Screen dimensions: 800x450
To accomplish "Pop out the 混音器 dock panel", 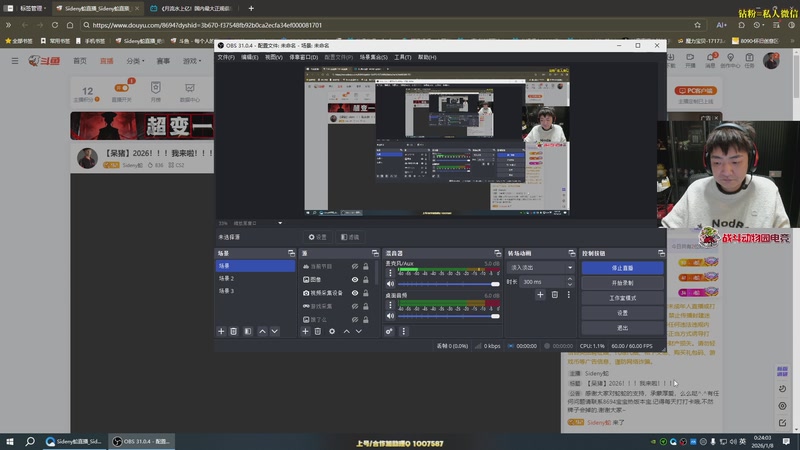I will (x=497, y=253).
